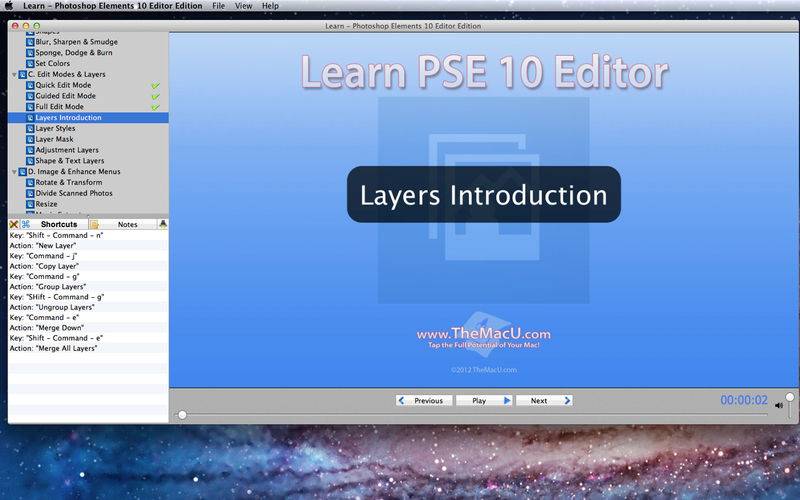This screenshot has height=500, width=800.
Task: Open the Apple menu
Action: 8,6
